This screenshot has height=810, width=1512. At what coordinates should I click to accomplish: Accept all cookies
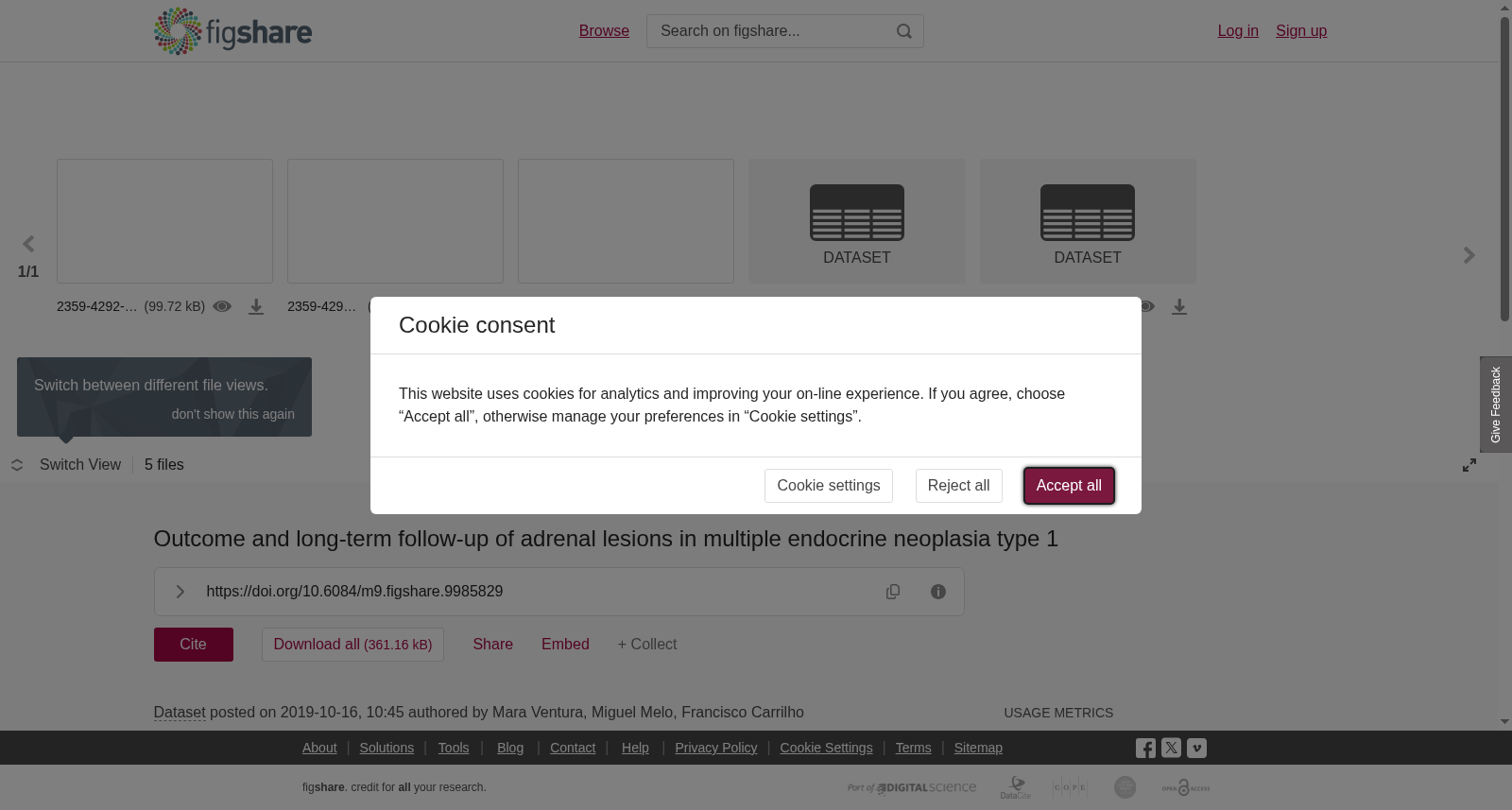(x=1069, y=486)
